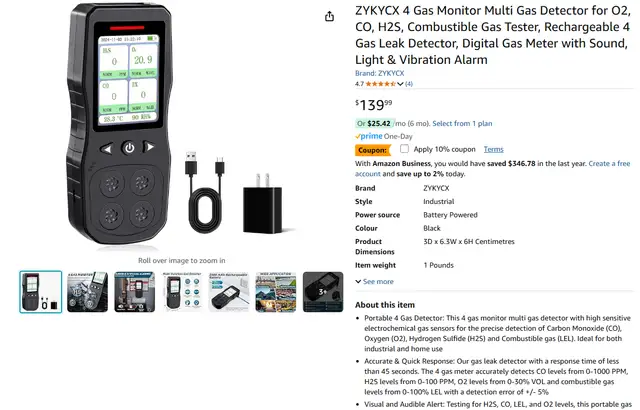
Task: Select the second thumbnail showing gas sensors
Action: [x=87, y=292]
